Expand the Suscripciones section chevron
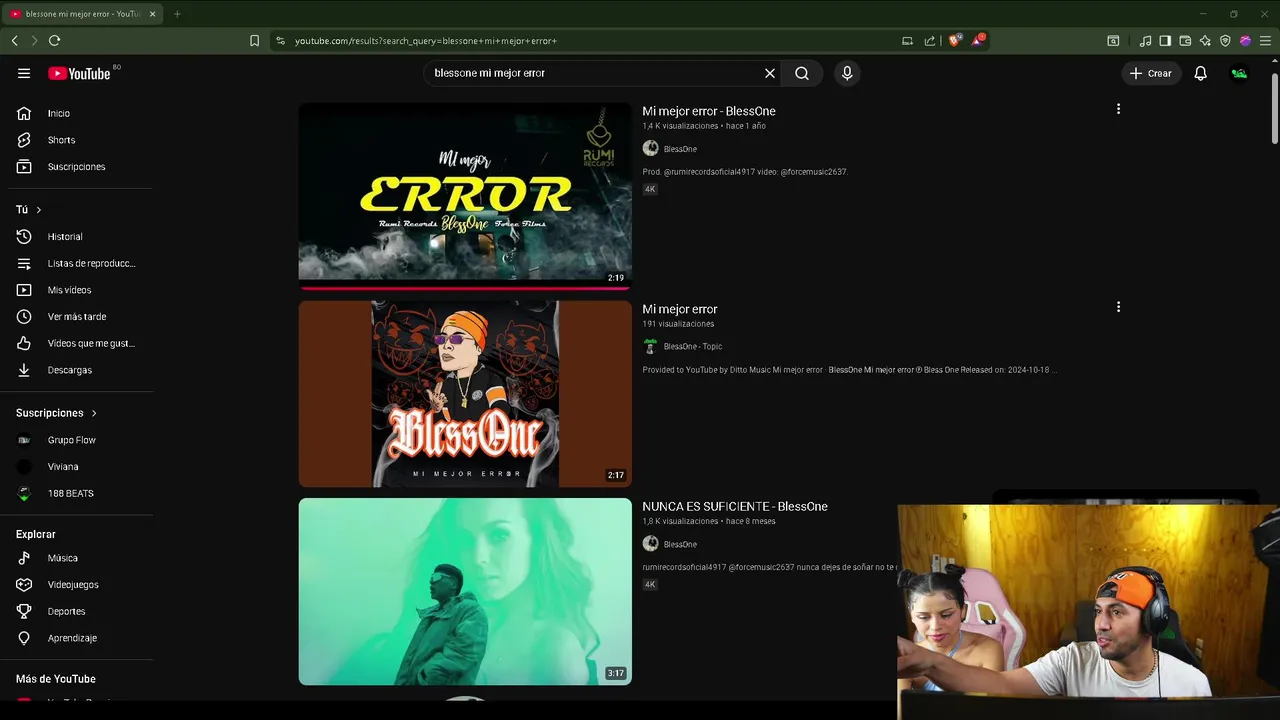The image size is (1280, 720). (94, 413)
